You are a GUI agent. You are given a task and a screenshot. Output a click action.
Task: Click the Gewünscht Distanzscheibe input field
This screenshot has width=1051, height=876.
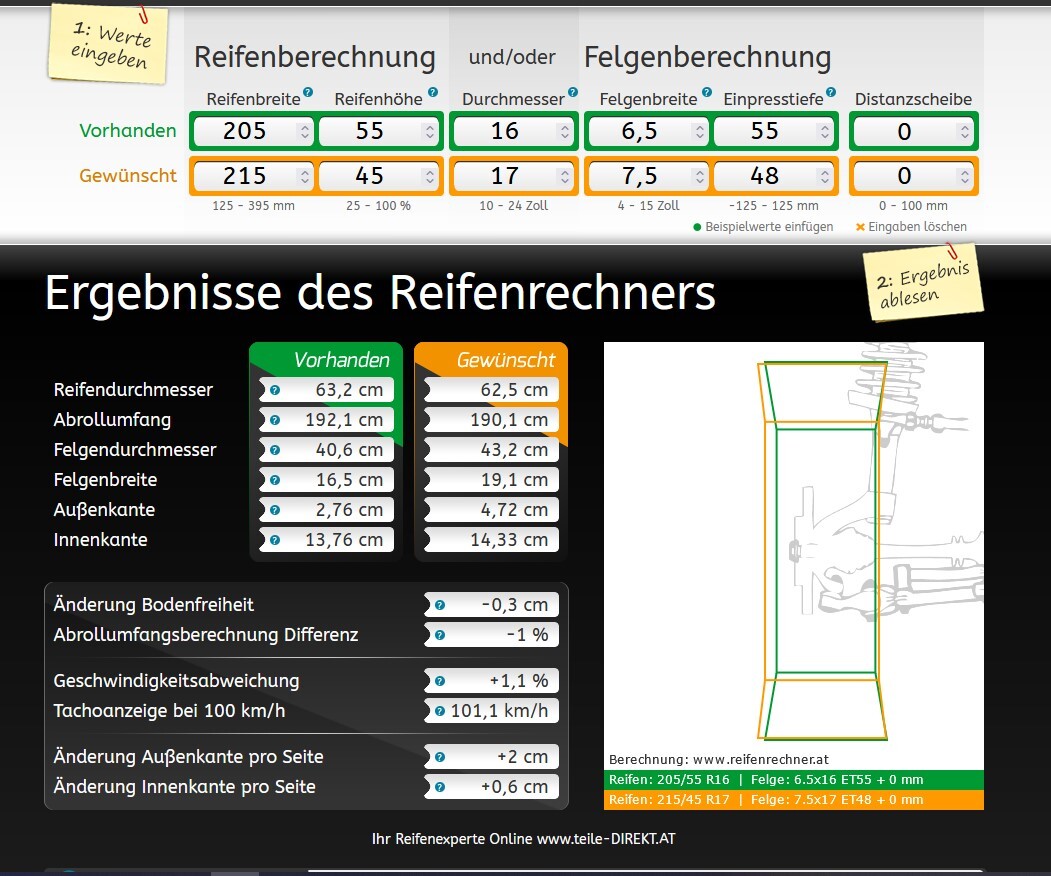pyautogui.click(x=904, y=176)
